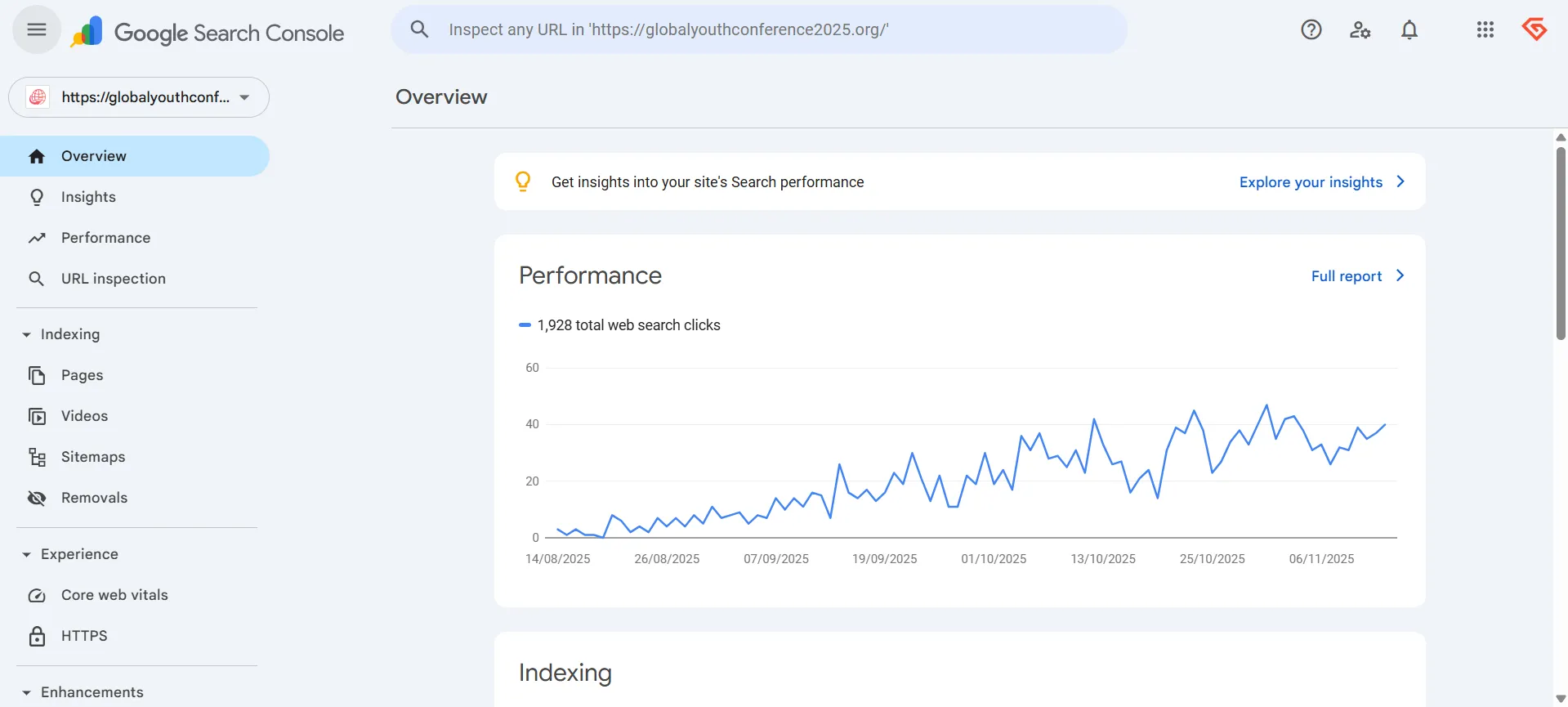This screenshot has height=707, width=1568.
Task: Open Core web vitals report
Action: click(x=114, y=595)
